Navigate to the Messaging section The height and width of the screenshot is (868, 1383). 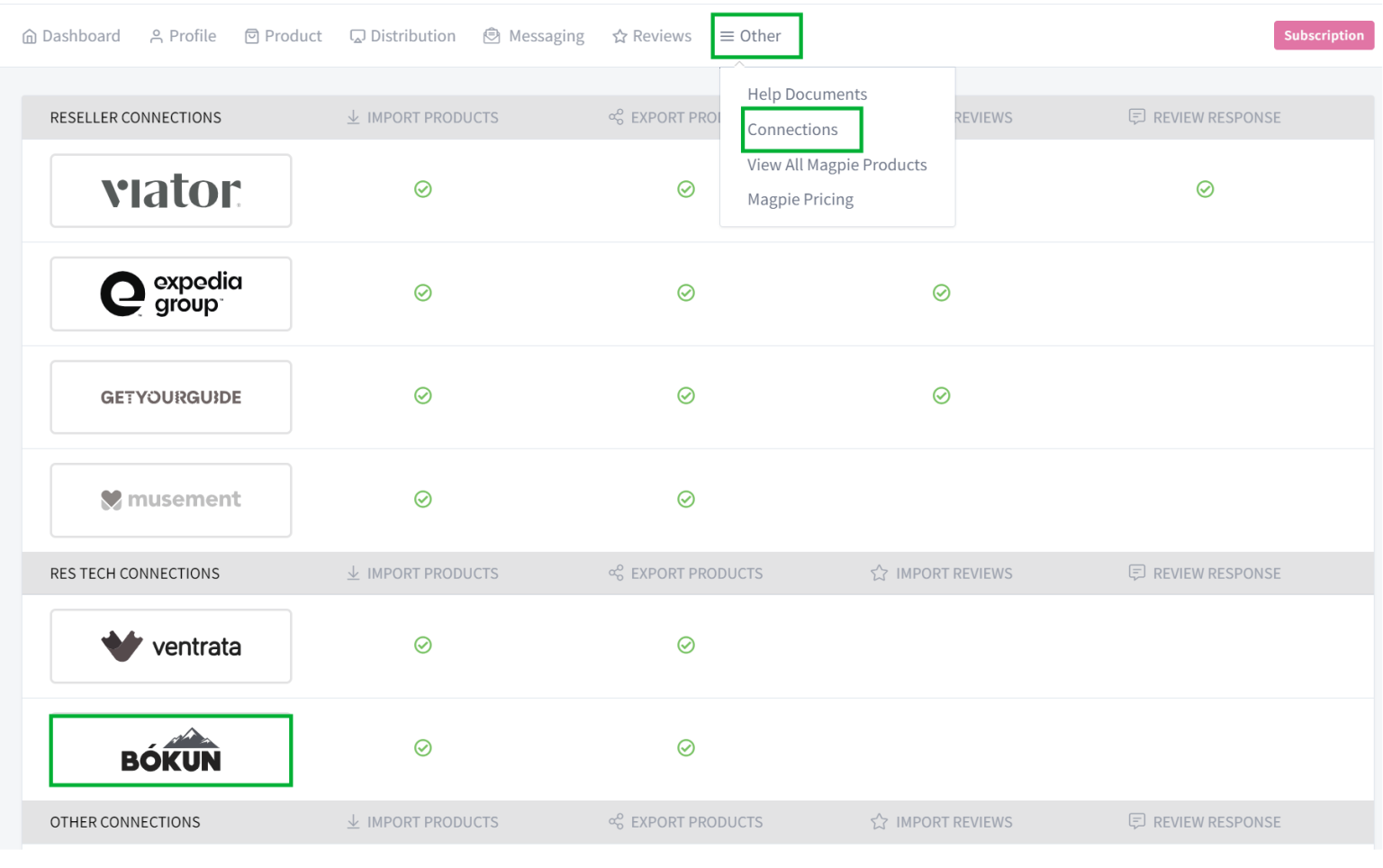(534, 36)
